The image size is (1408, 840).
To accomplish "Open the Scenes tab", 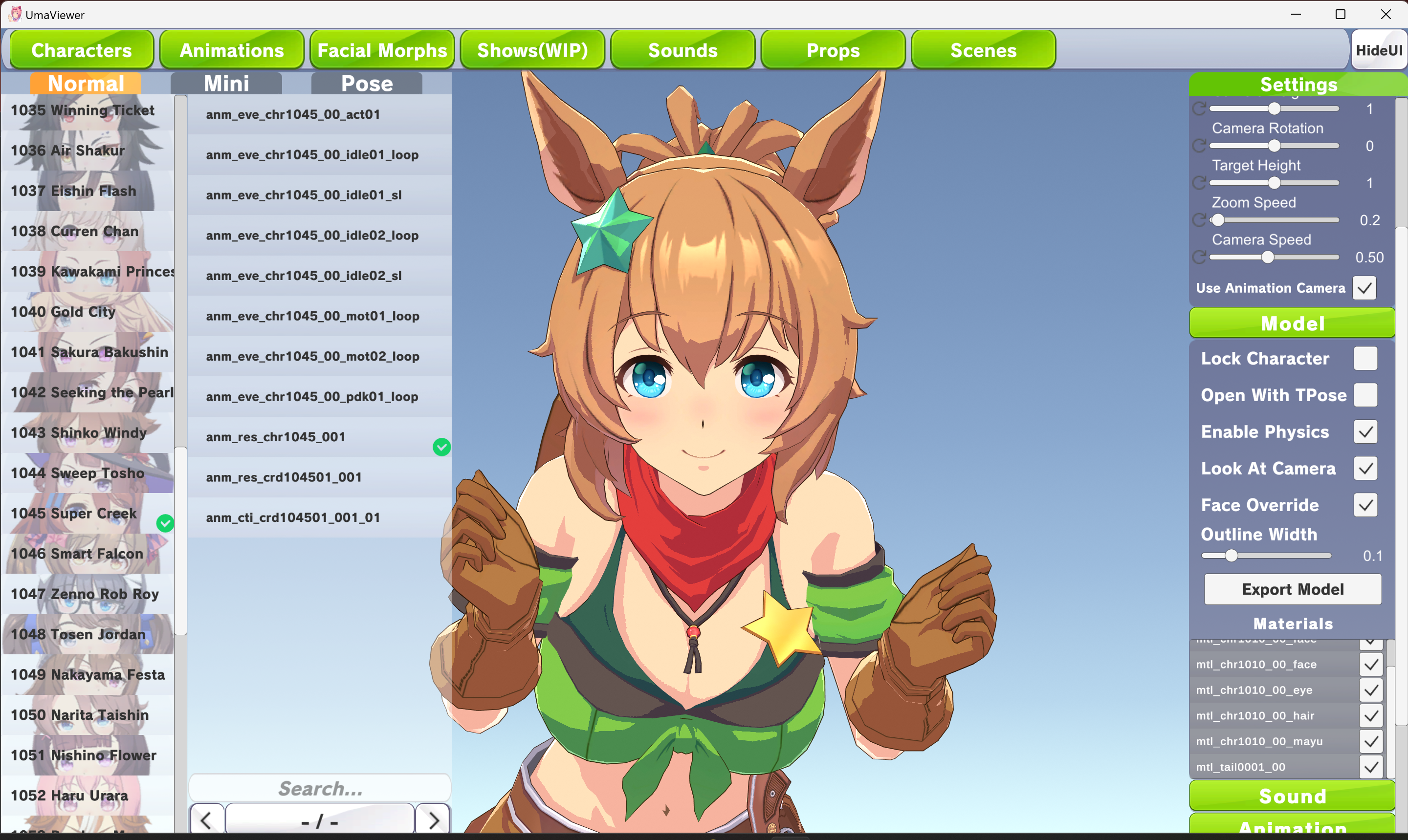I will click(x=983, y=50).
